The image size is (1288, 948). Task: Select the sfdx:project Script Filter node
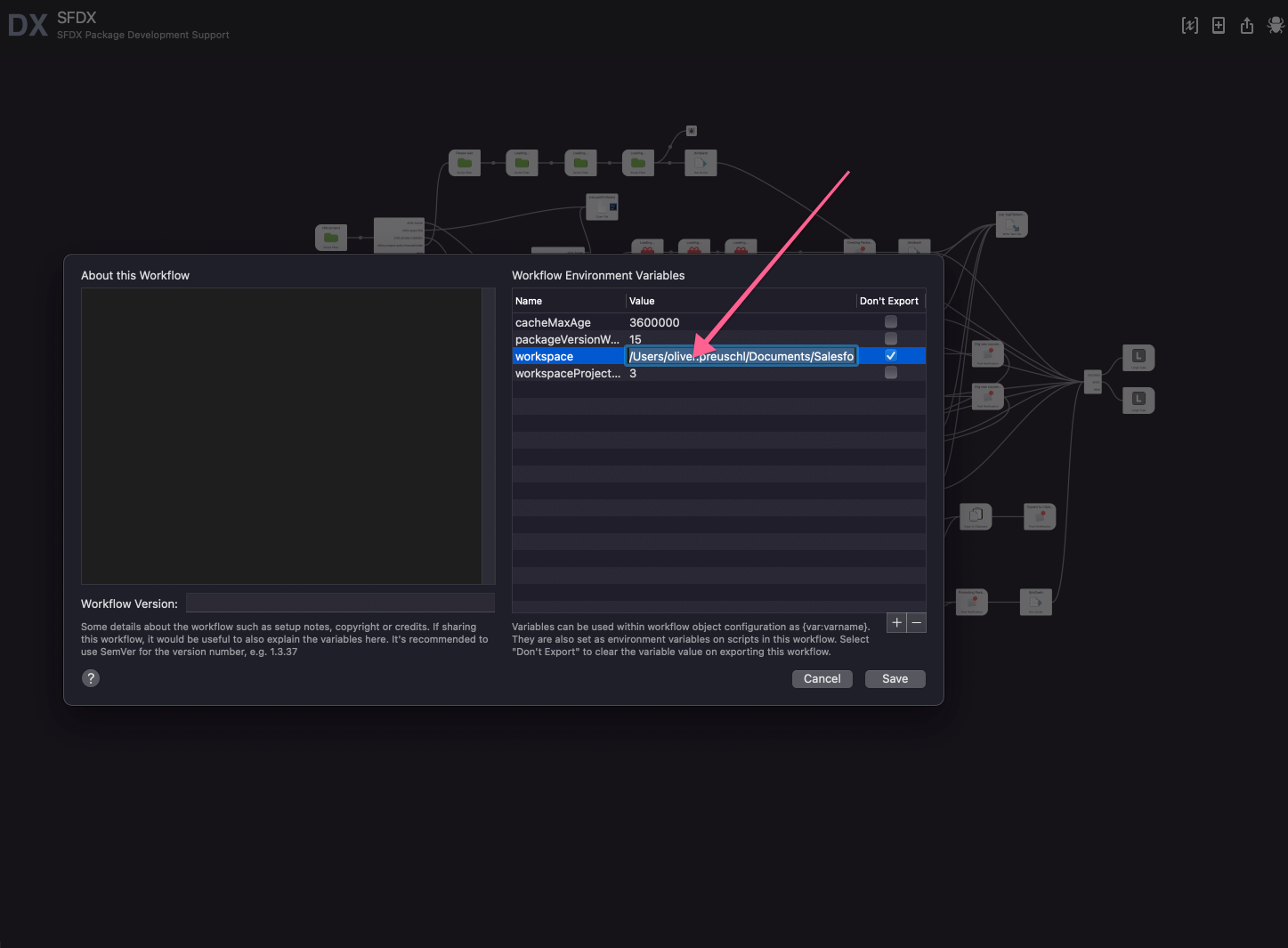331,238
